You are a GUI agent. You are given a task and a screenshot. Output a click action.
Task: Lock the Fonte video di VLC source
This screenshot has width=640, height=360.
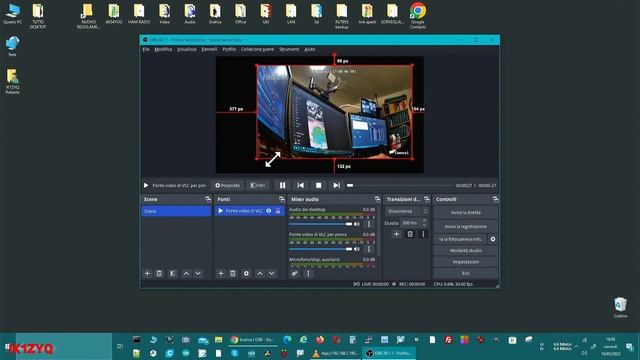tap(278, 211)
